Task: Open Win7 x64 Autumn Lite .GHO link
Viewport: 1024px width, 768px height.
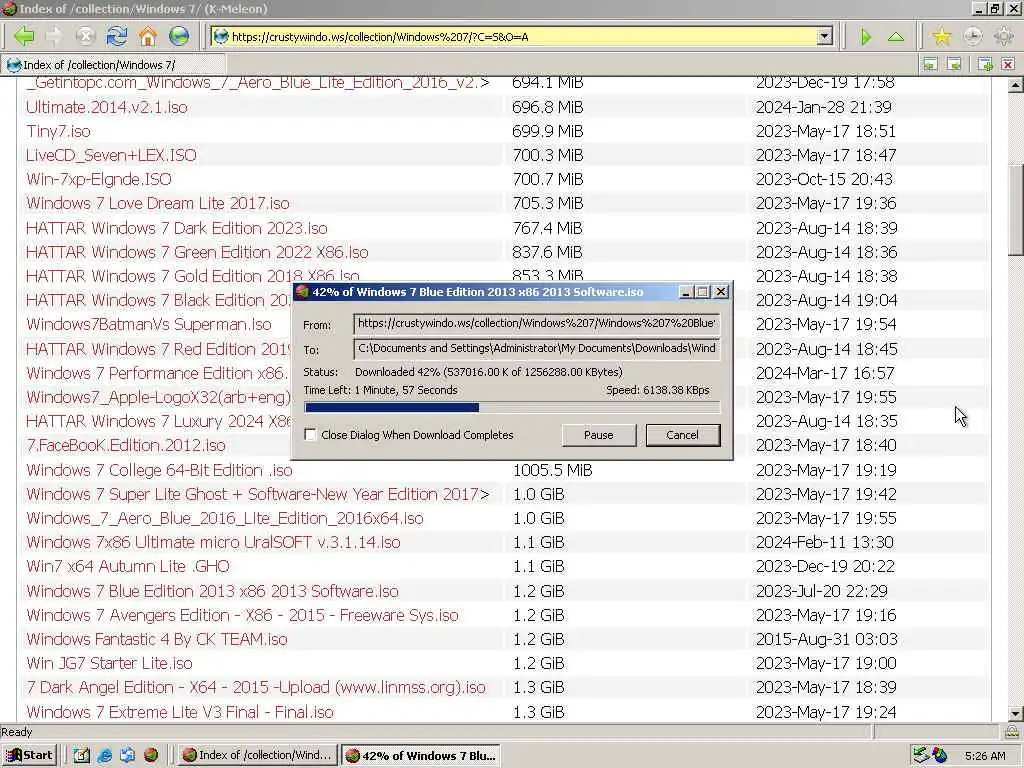Action: (x=128, y=567)
